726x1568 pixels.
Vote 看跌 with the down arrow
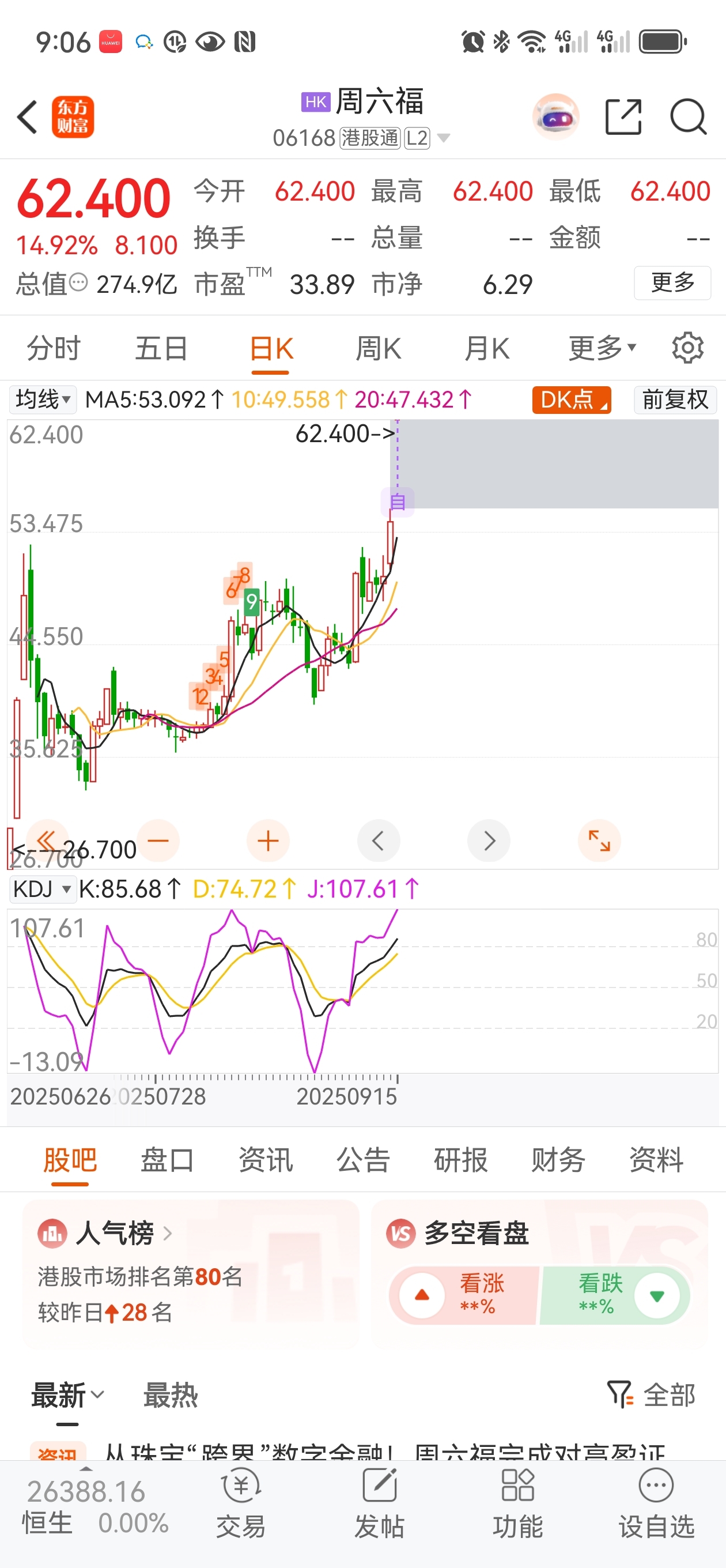tap(657, 1296)
